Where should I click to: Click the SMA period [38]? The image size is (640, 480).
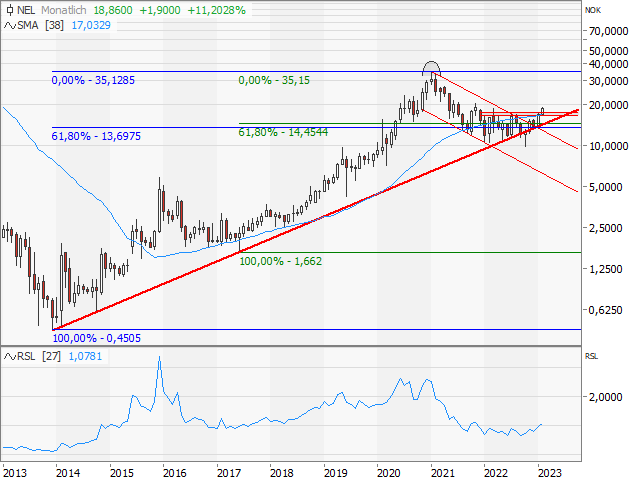point(54,25)
